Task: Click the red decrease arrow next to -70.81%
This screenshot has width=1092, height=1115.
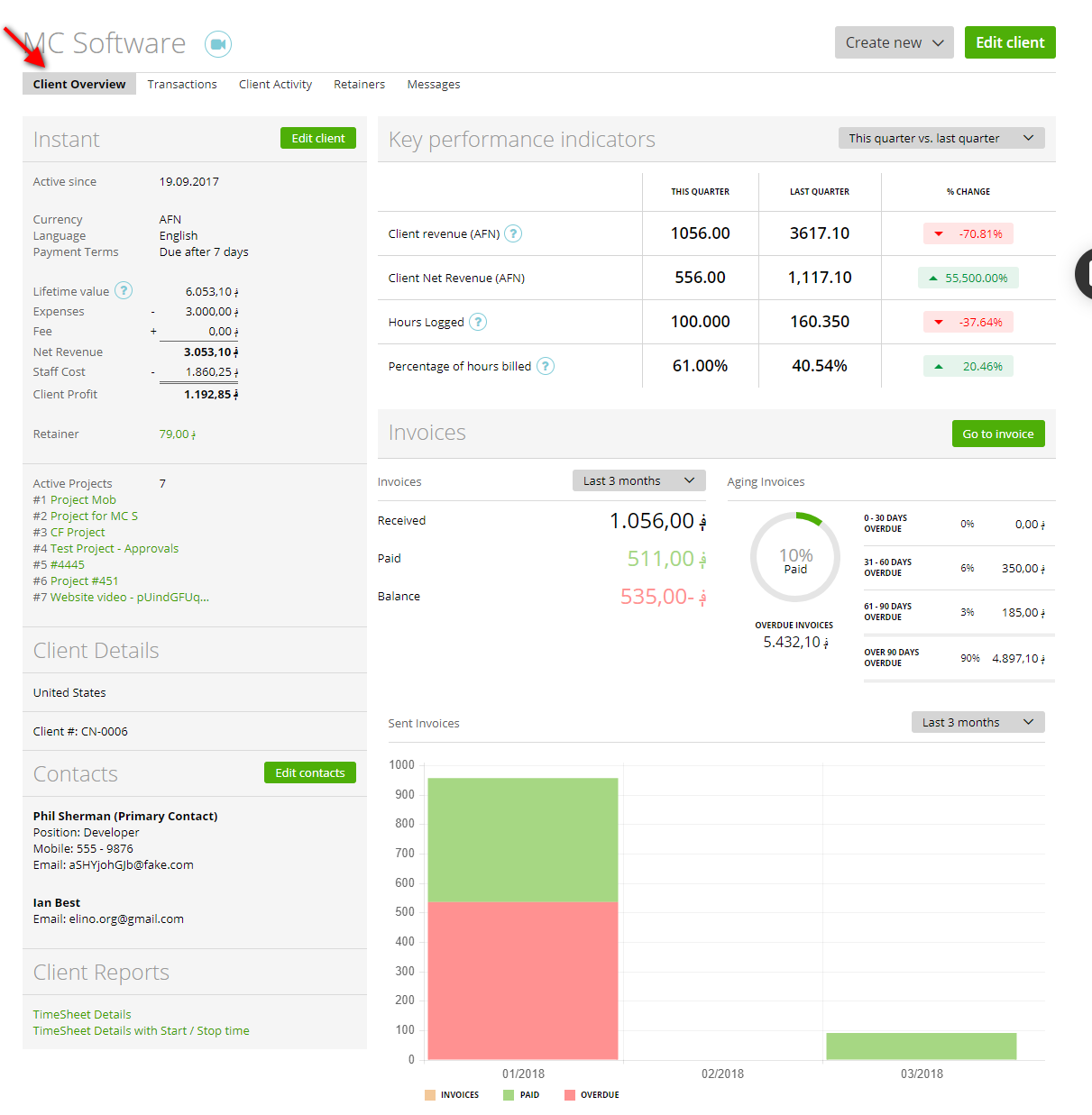Action: pyautogui.click(x=940, y=233)
